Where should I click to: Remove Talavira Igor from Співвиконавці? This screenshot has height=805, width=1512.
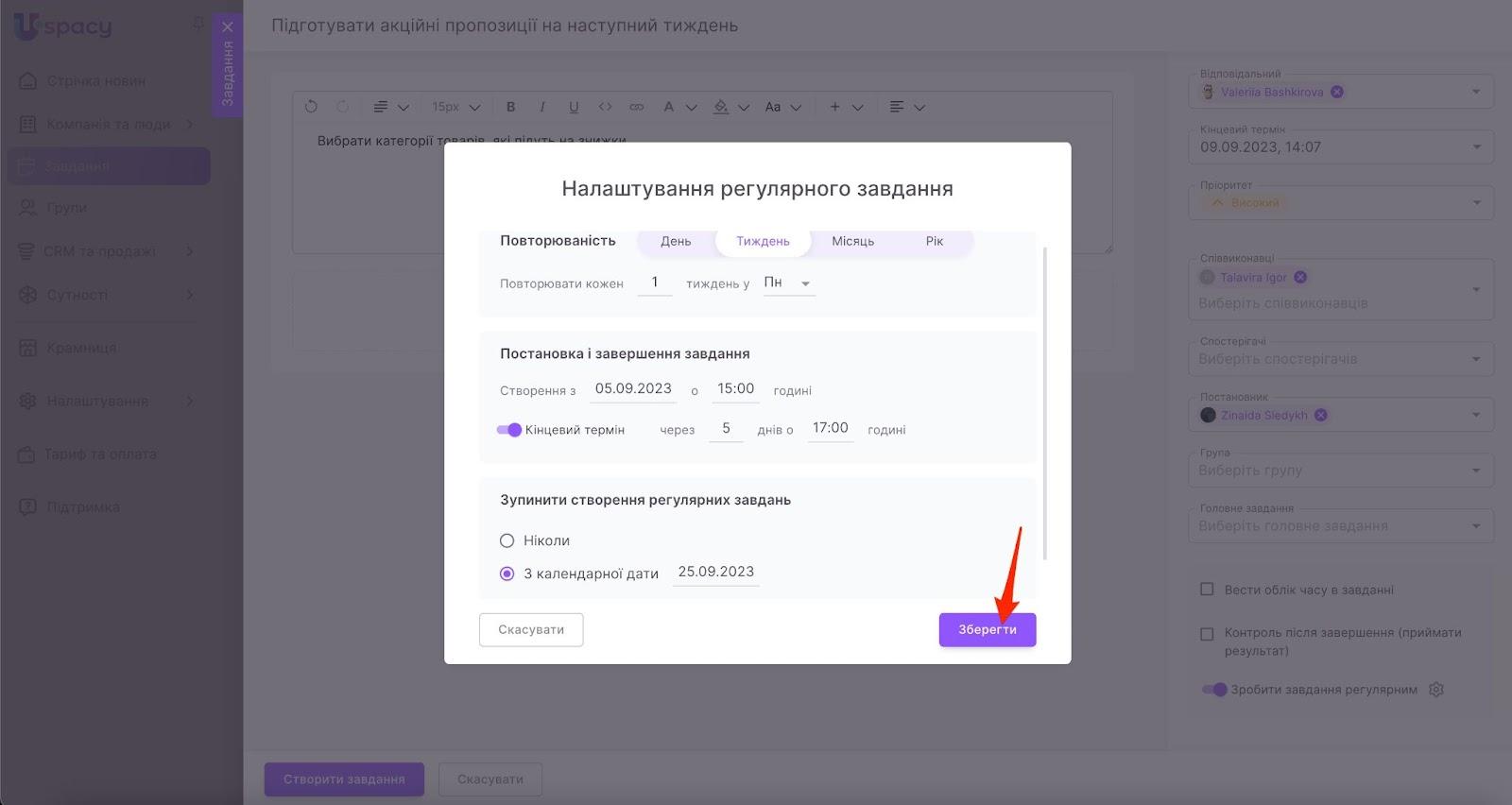click(x=1300, y=277)
